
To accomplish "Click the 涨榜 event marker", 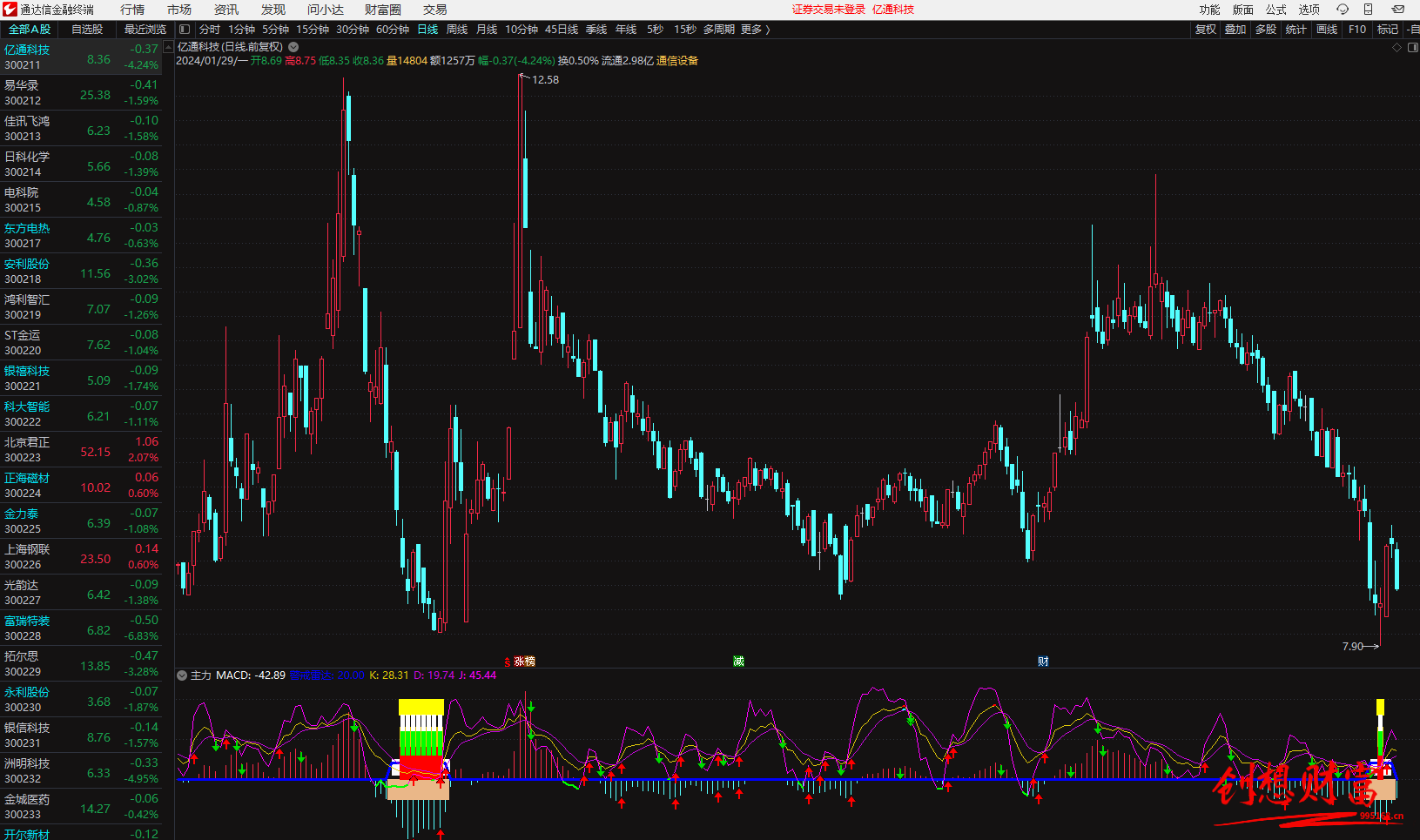I will pos(524,662).
